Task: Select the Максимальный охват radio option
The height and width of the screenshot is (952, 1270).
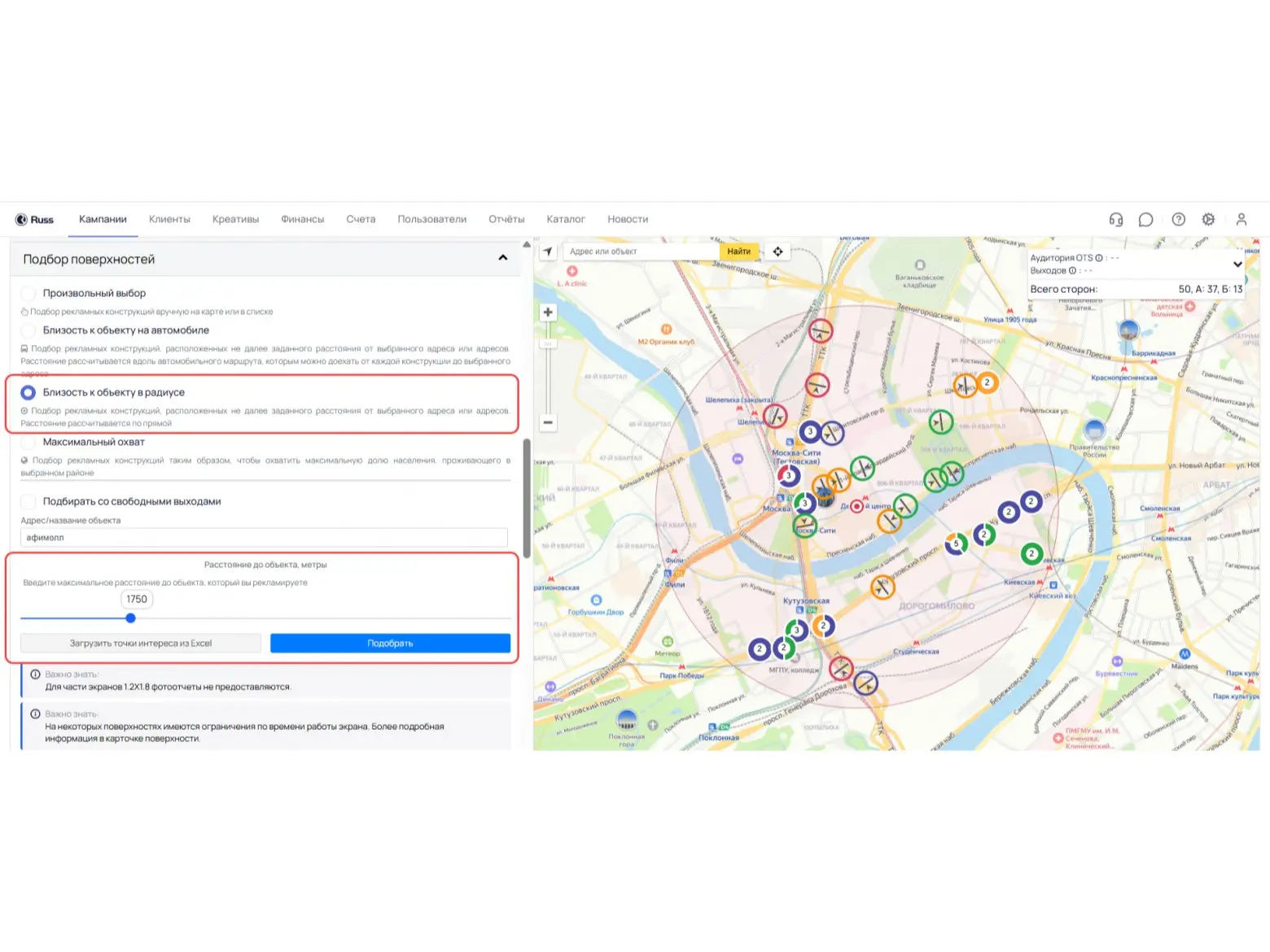Action: click(x=28, y=442)
